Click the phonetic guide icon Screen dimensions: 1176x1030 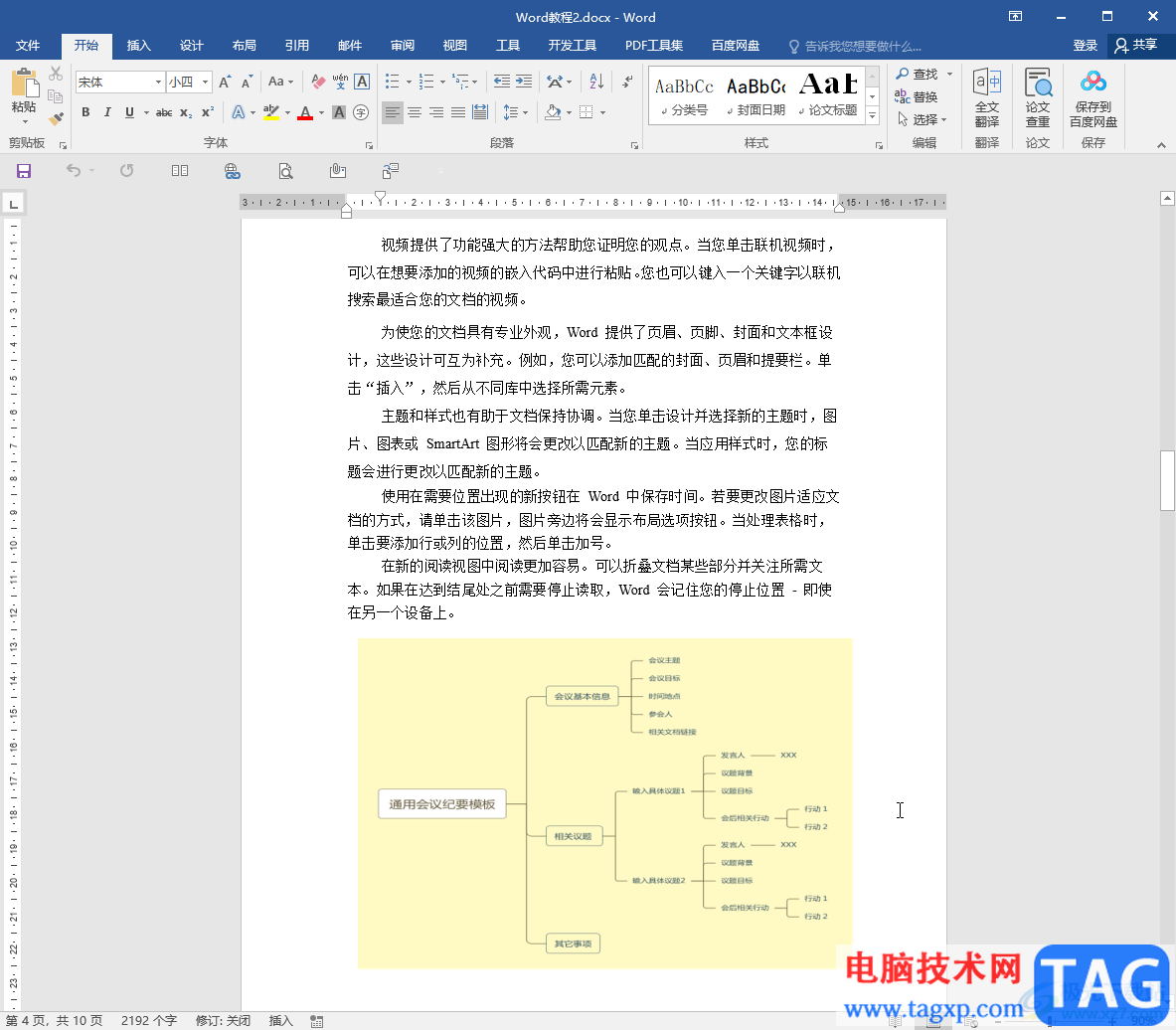[341, 82]
